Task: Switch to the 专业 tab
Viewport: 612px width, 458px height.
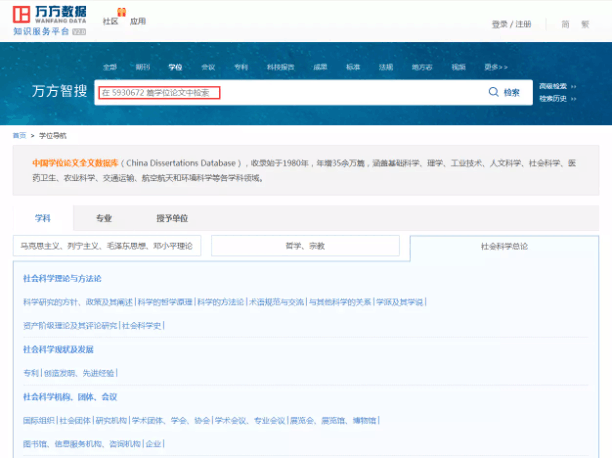Action: pyautogui.click(x=104, y=218)
